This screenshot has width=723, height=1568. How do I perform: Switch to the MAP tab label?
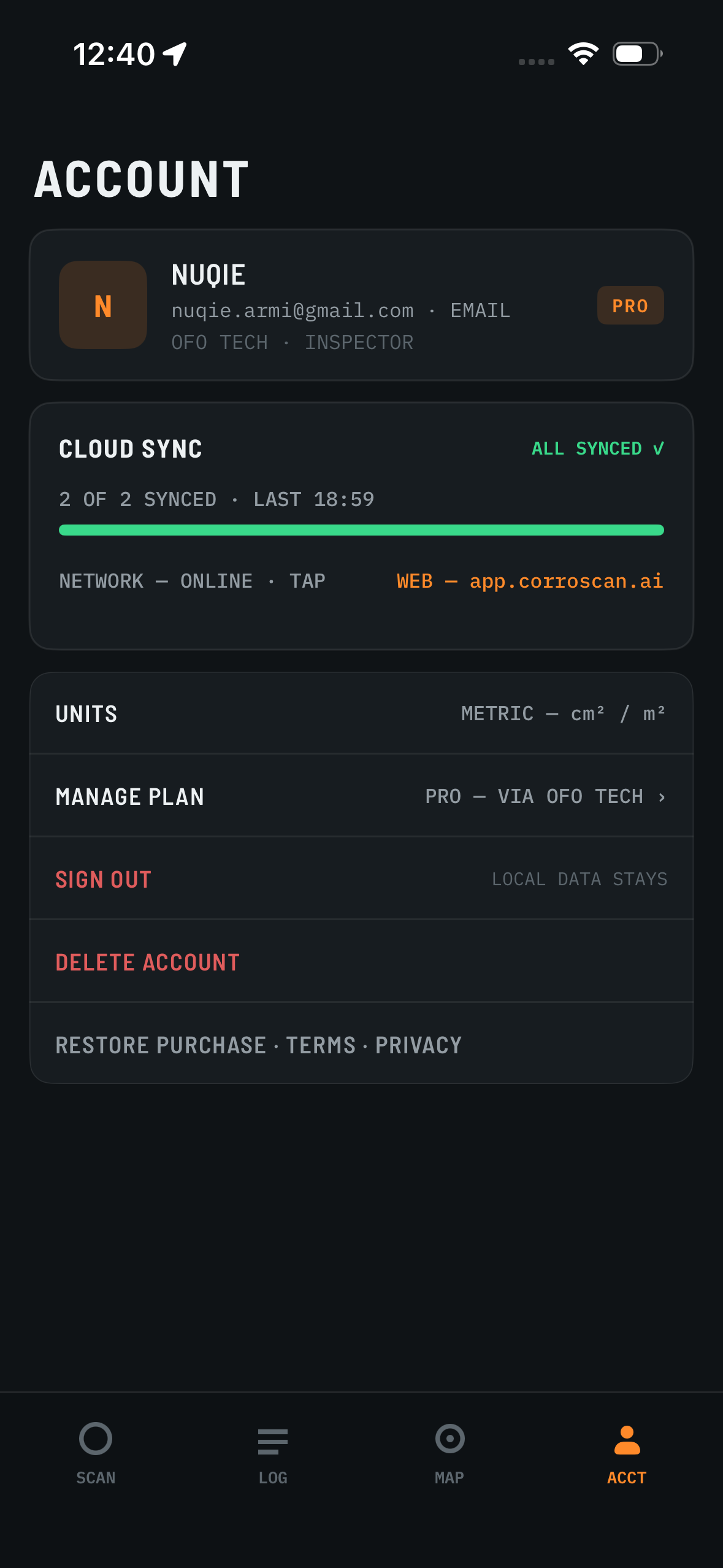449,1478
